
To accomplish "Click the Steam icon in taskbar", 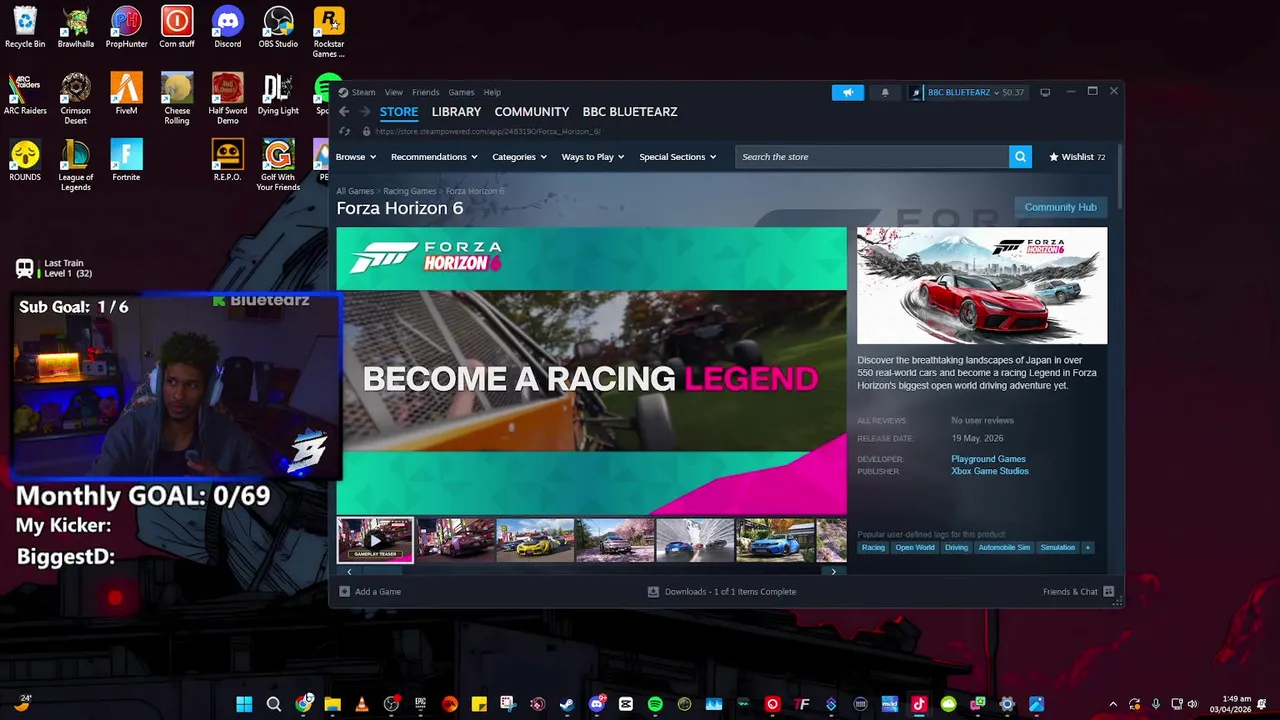I will point(567,704).
